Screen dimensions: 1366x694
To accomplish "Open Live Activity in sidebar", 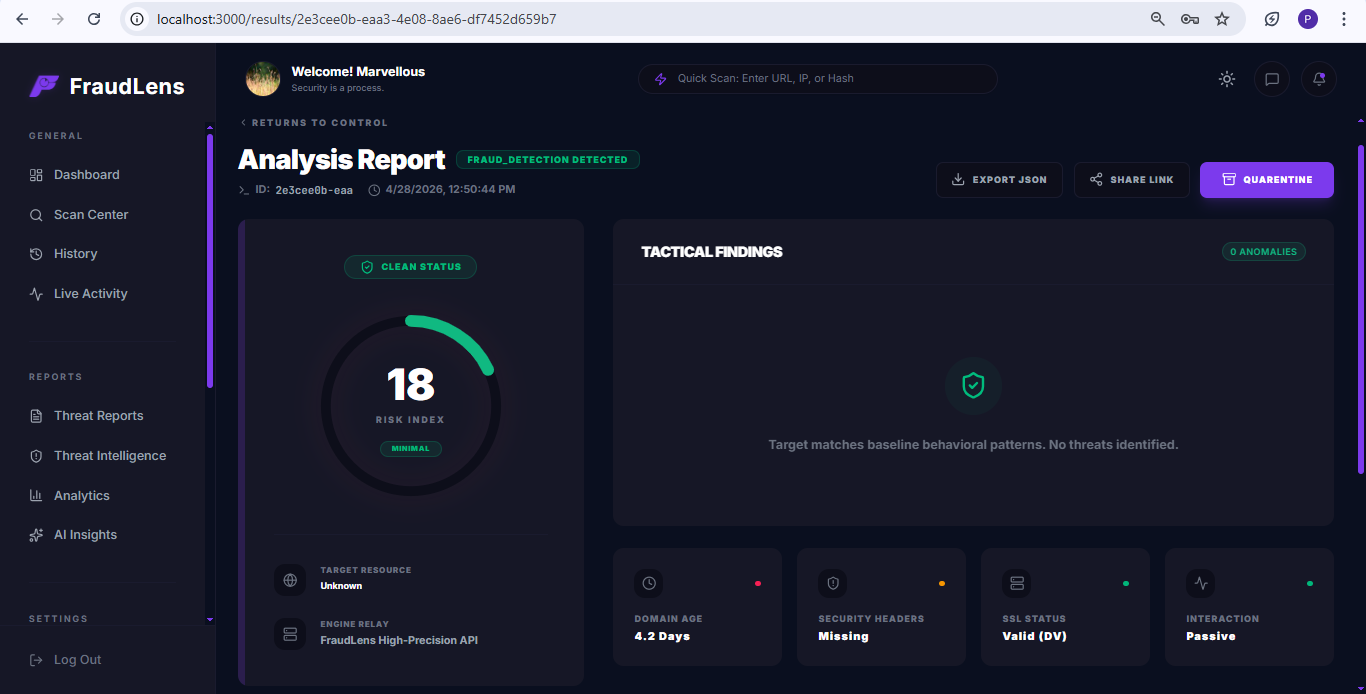I will point(78,294).
